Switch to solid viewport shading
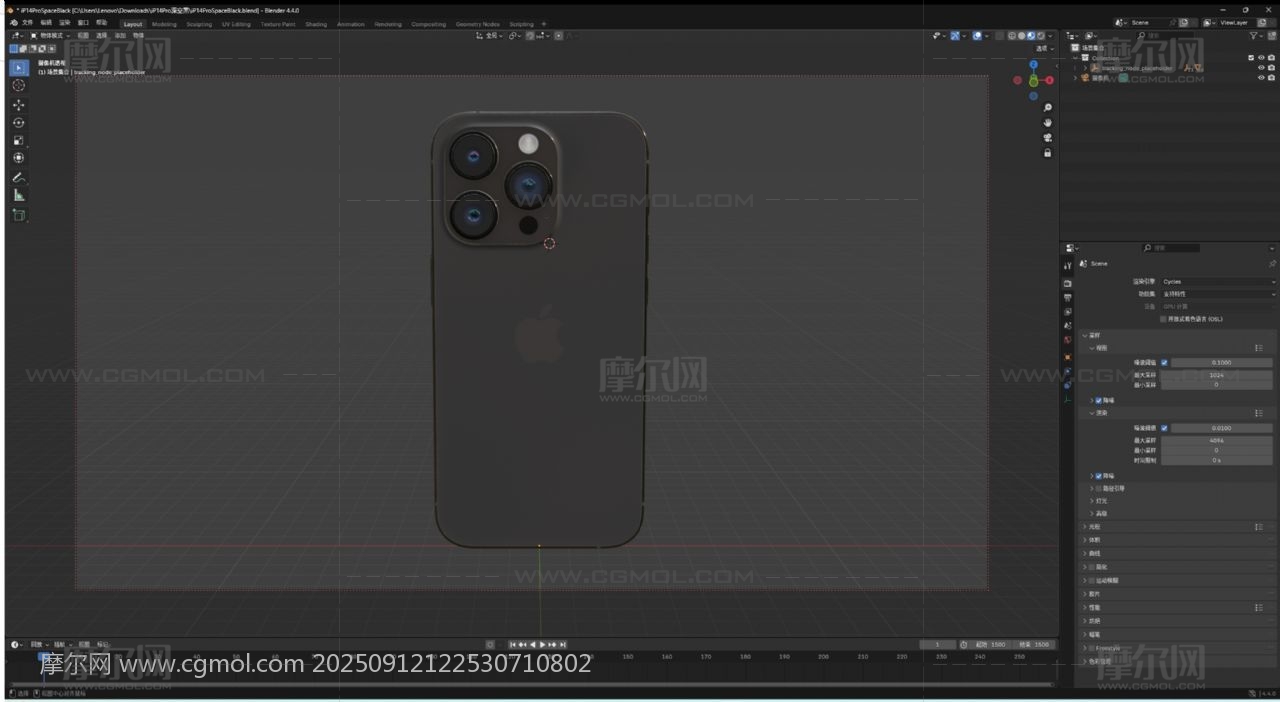 click(x=1021, y=36)
